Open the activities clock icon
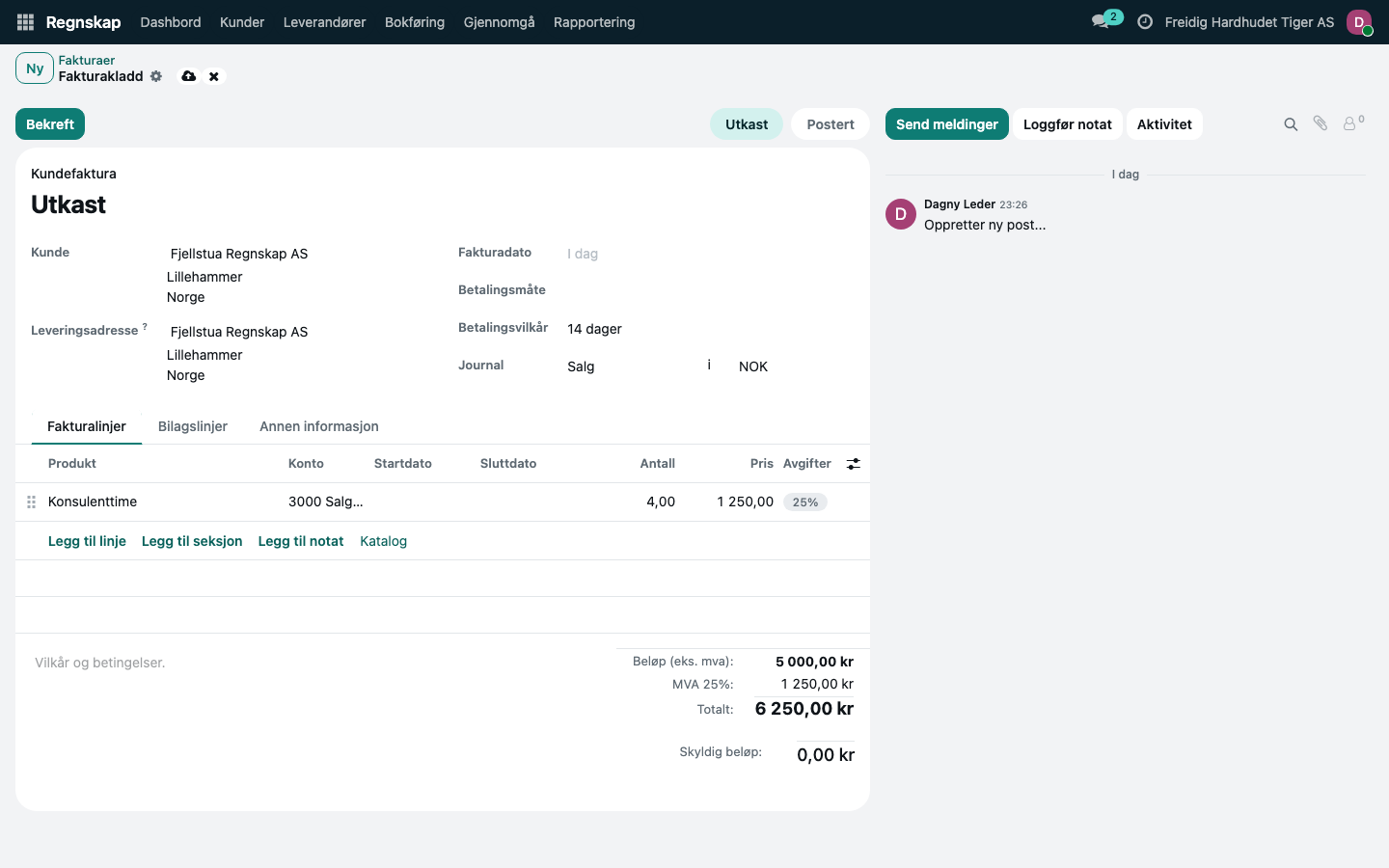This screenshot has height=868, width=1389. (1145, 22)
